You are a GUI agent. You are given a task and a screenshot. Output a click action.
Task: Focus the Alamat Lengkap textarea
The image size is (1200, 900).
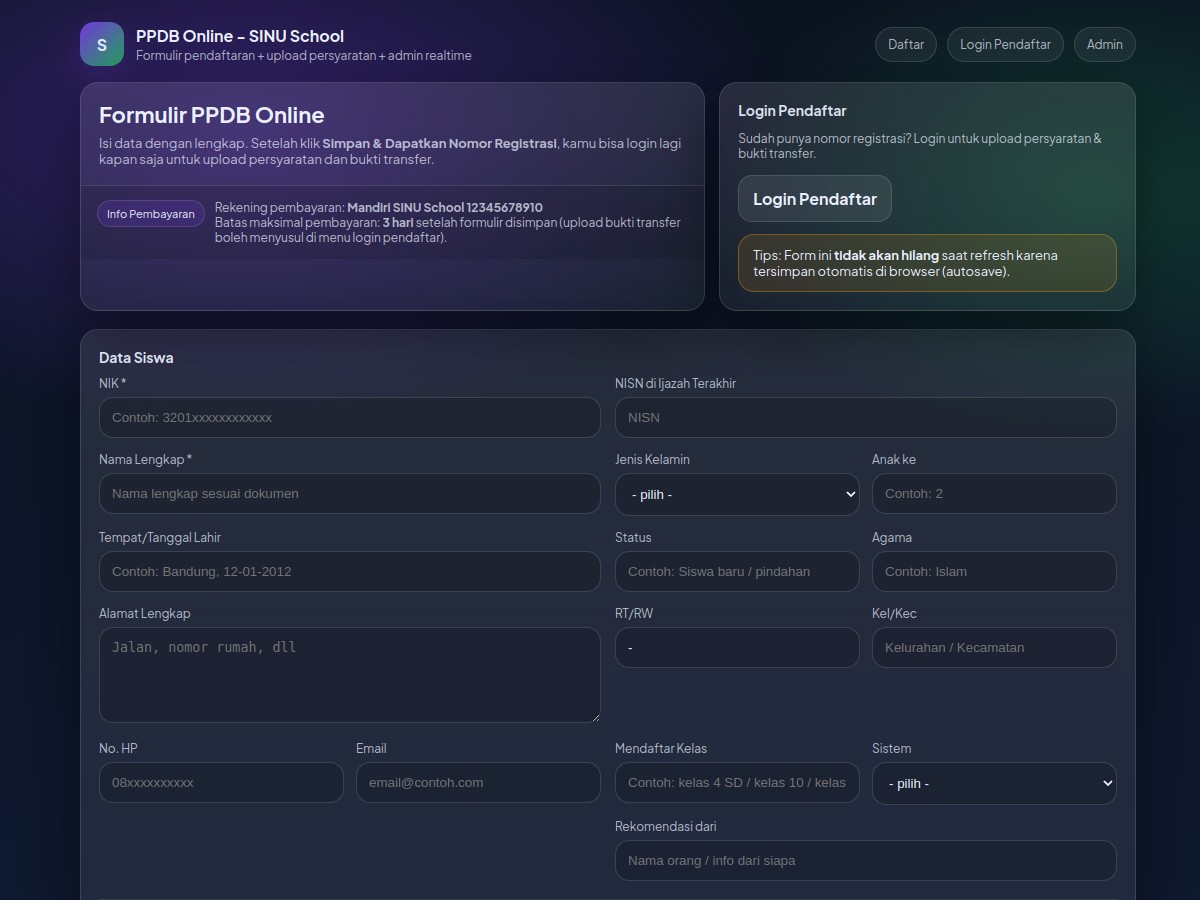(x=350, y=675)
